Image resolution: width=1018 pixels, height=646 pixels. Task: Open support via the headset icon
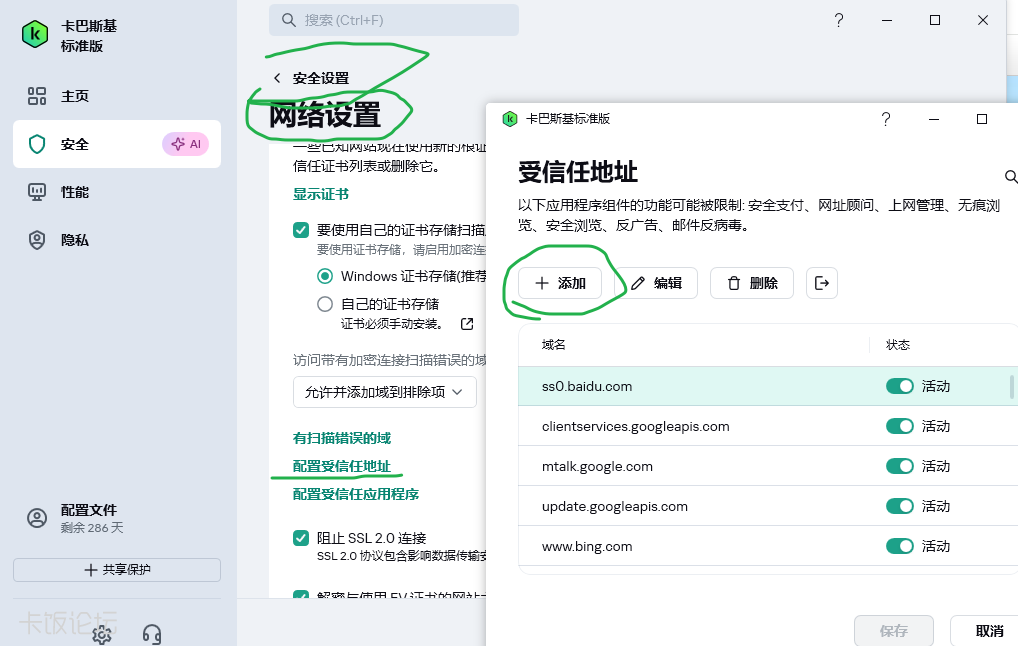152,634
